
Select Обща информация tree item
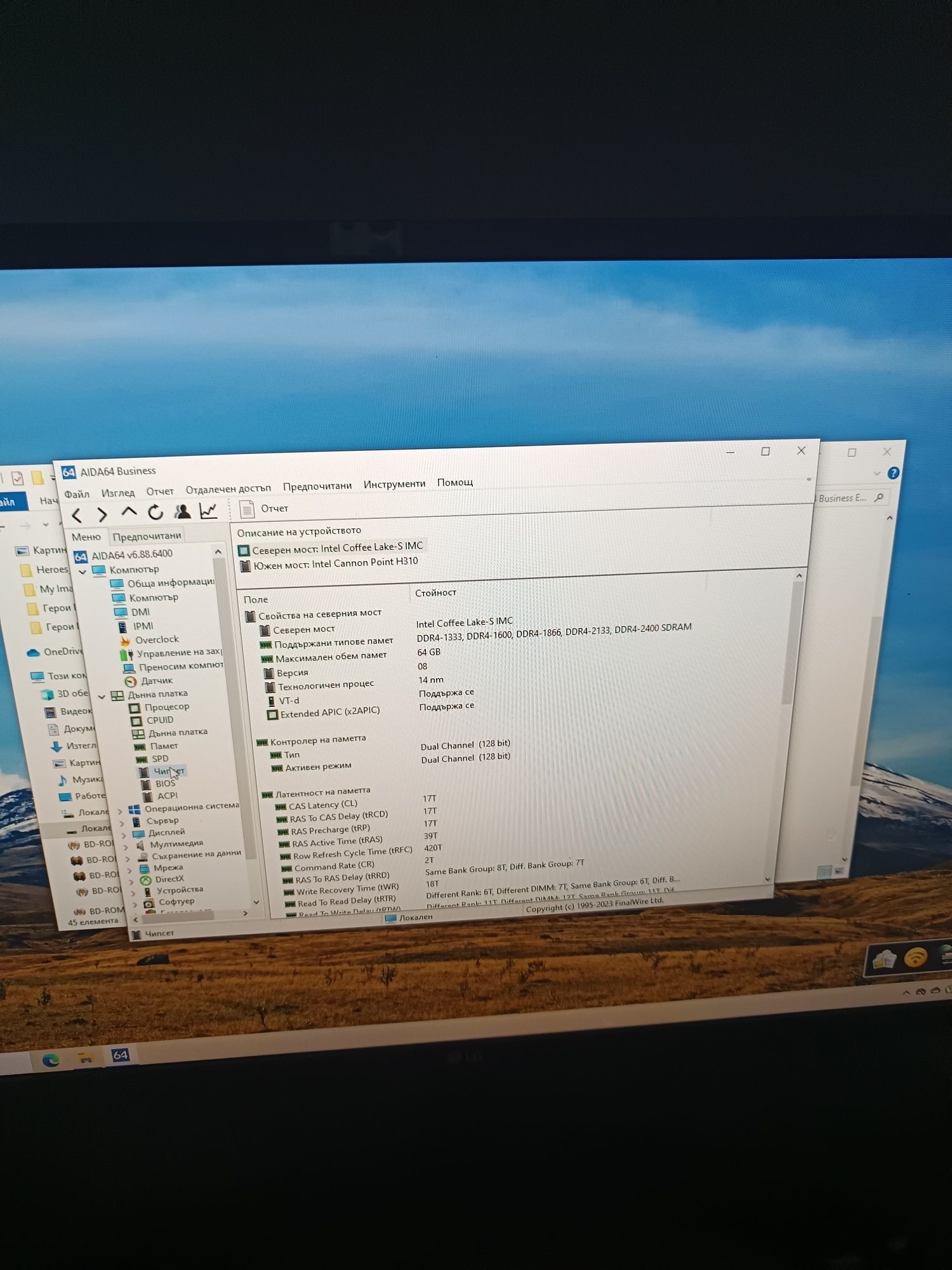[x=164, y=583]
